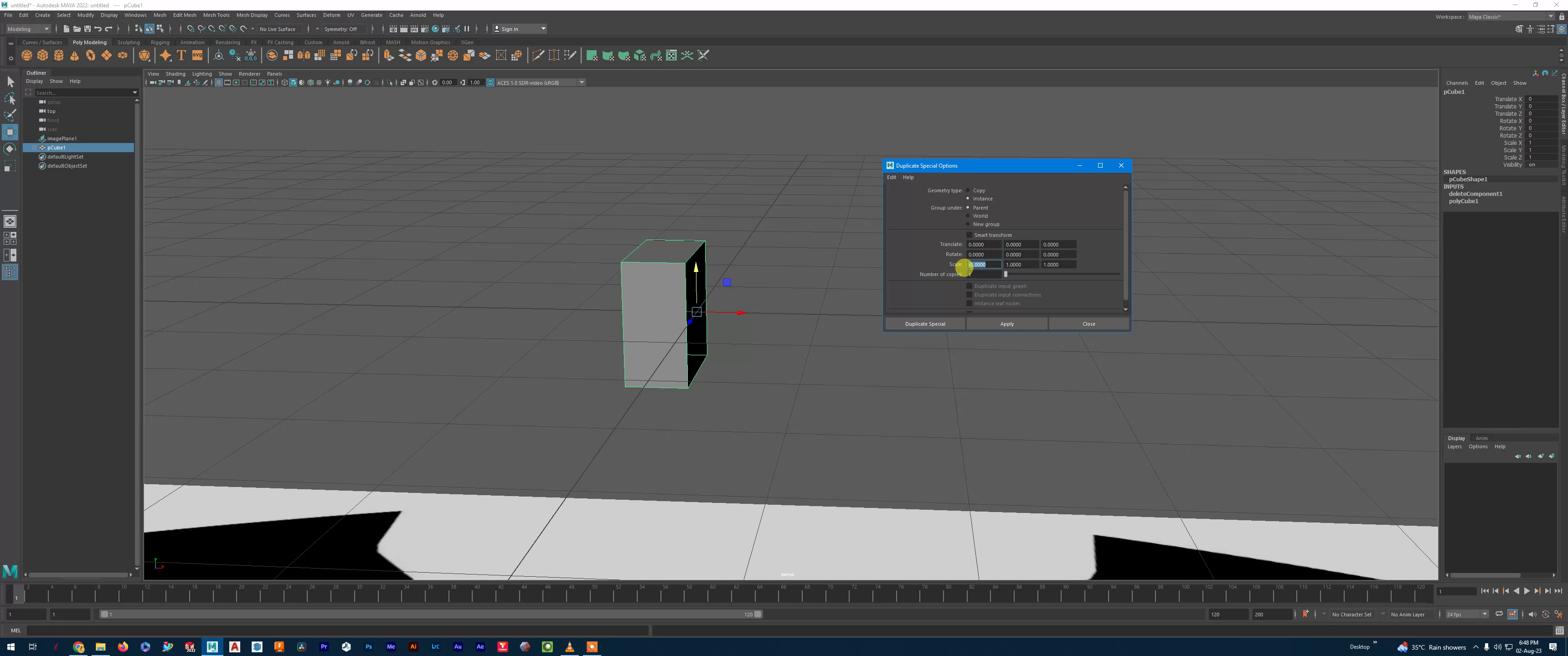Select New group radio button
Screen dimensions: 1568x656
click(968, 224)
